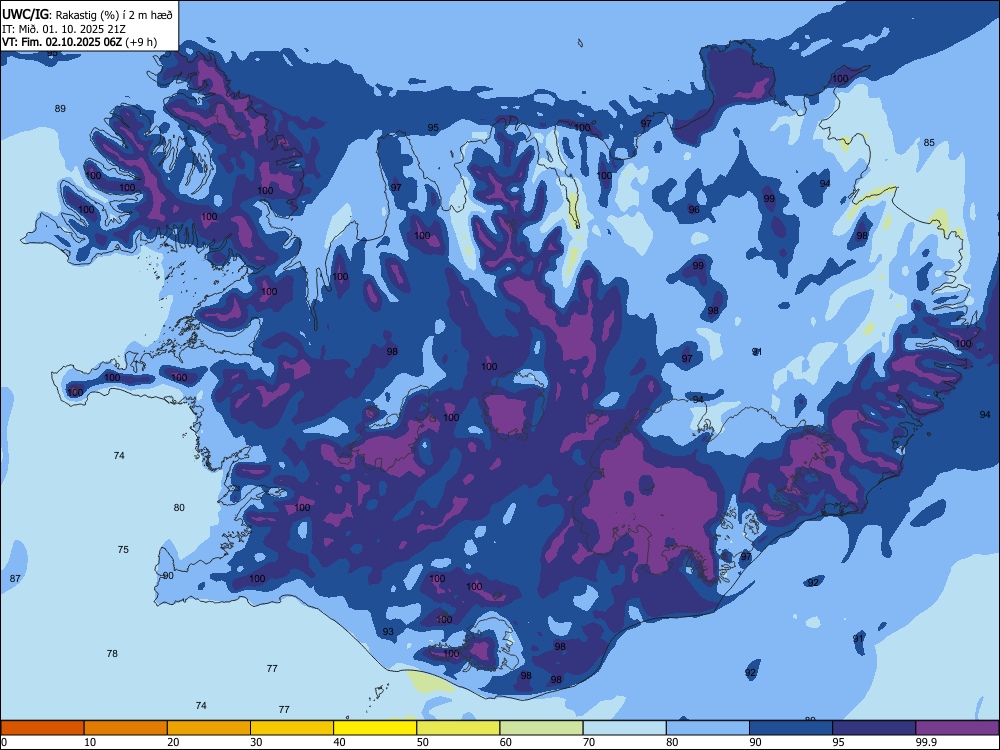Click the '50' legend tick label

click(x=423, y=742)
